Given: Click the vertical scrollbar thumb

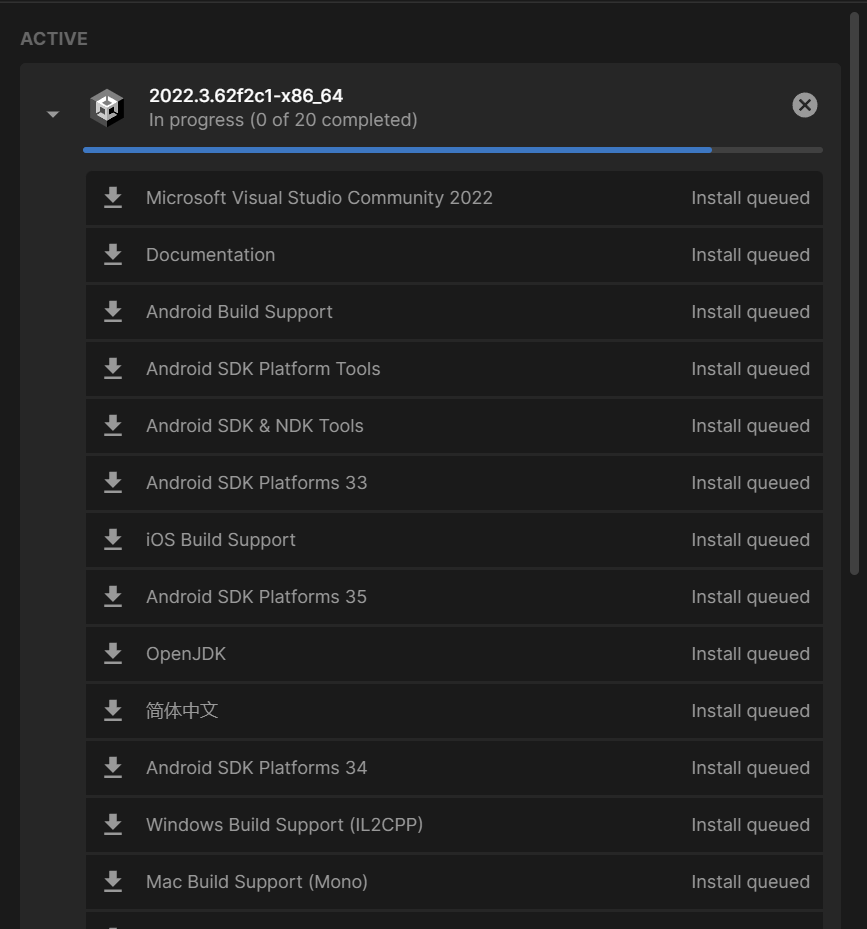Looking at the screenshot, I should pos(854,294).
